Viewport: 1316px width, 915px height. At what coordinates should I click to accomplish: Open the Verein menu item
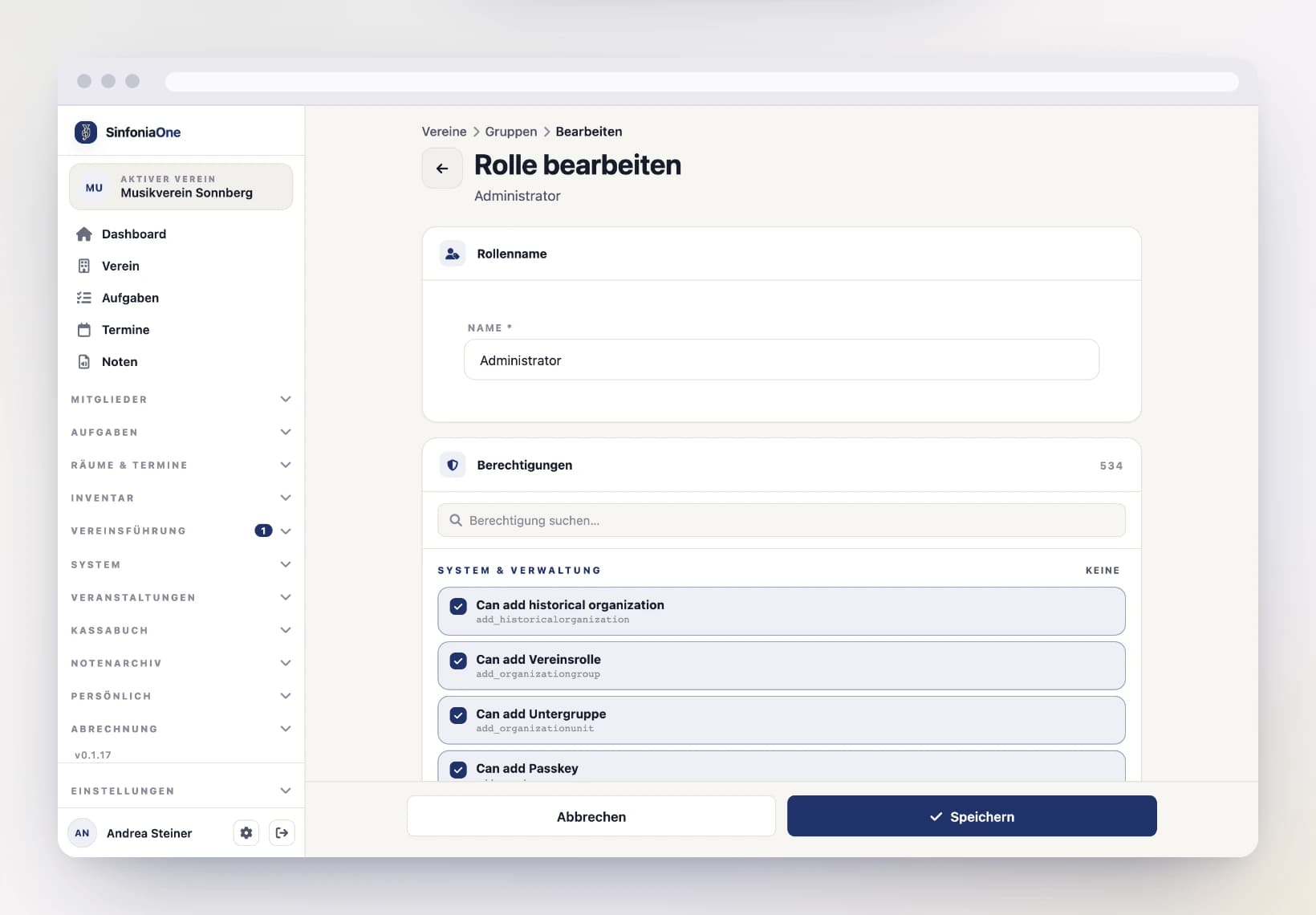pos(181,266)
